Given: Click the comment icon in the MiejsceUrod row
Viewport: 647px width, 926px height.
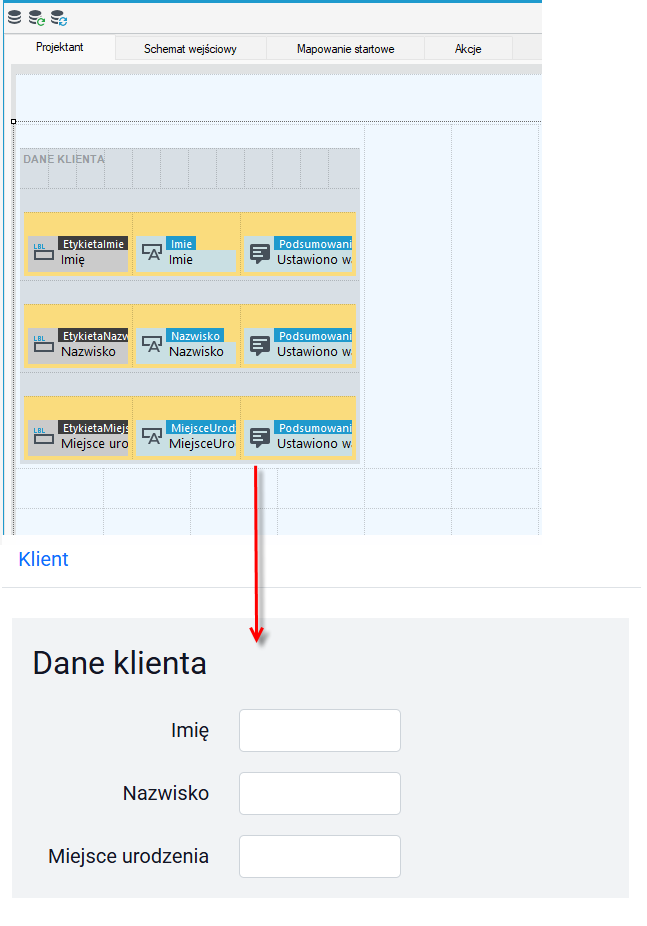Looking at the screenshot, I should tap(260, 438).
